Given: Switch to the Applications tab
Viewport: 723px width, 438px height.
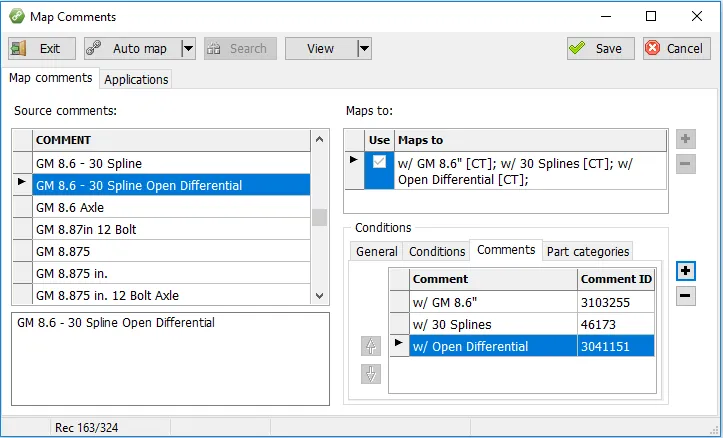Looking at the screenshot, I should [x=136, y=79].
